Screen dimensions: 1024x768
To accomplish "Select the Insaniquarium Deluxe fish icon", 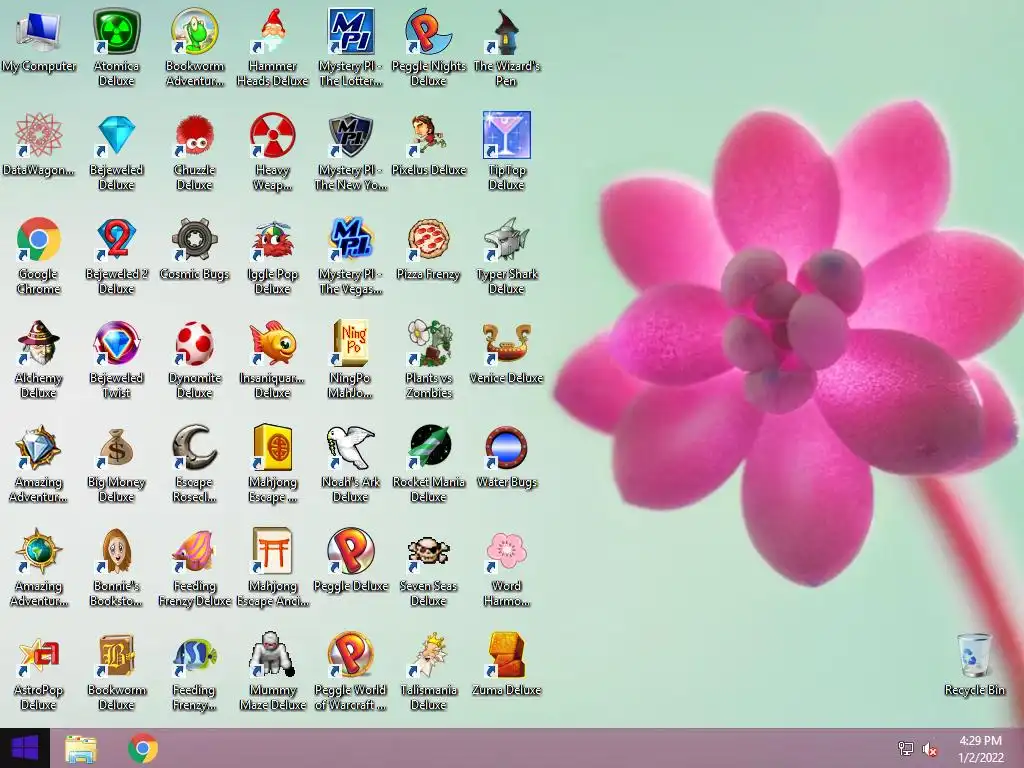I will point(272,343).
